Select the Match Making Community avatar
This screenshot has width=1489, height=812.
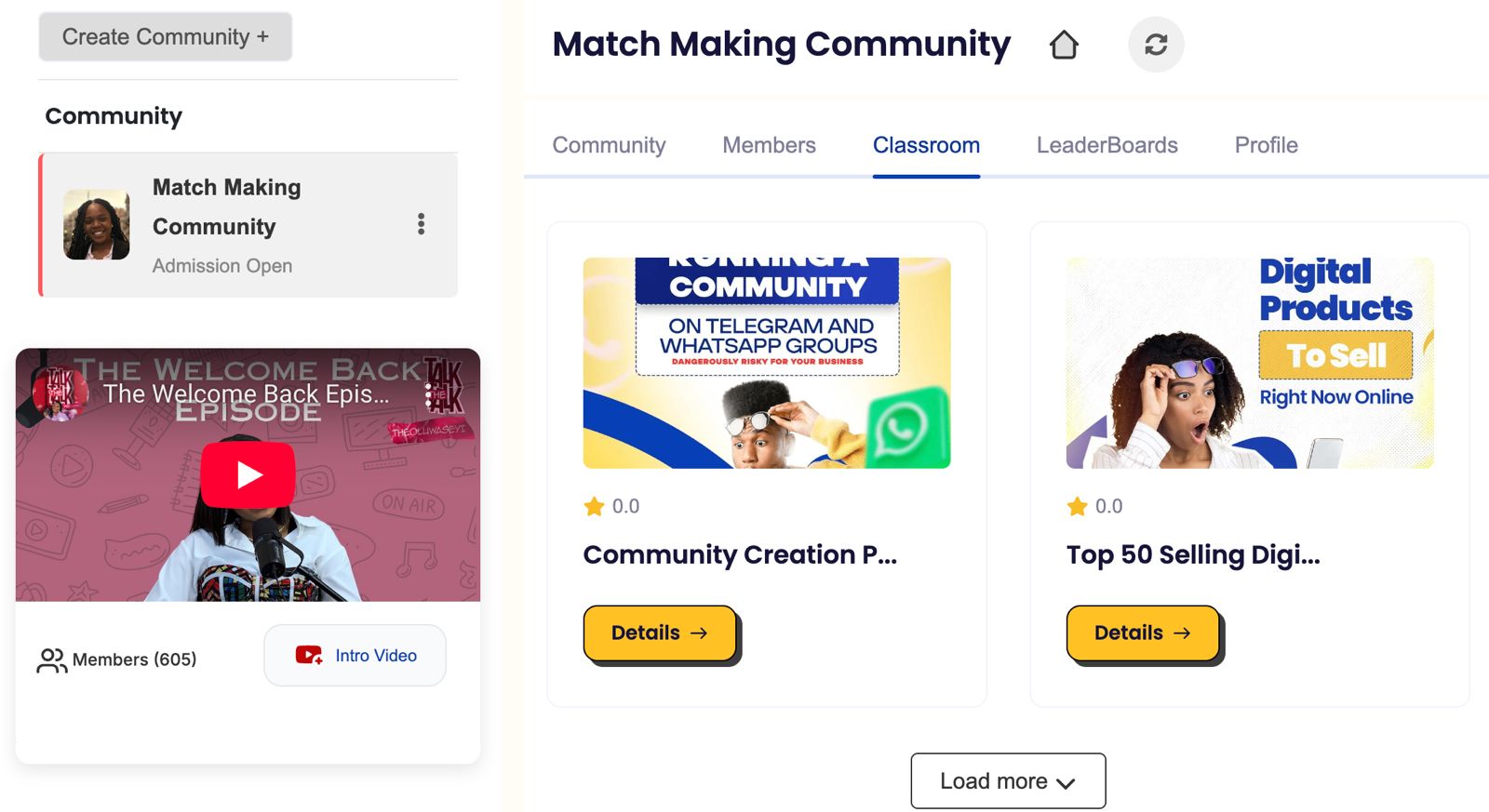click(x=97, y=225)
